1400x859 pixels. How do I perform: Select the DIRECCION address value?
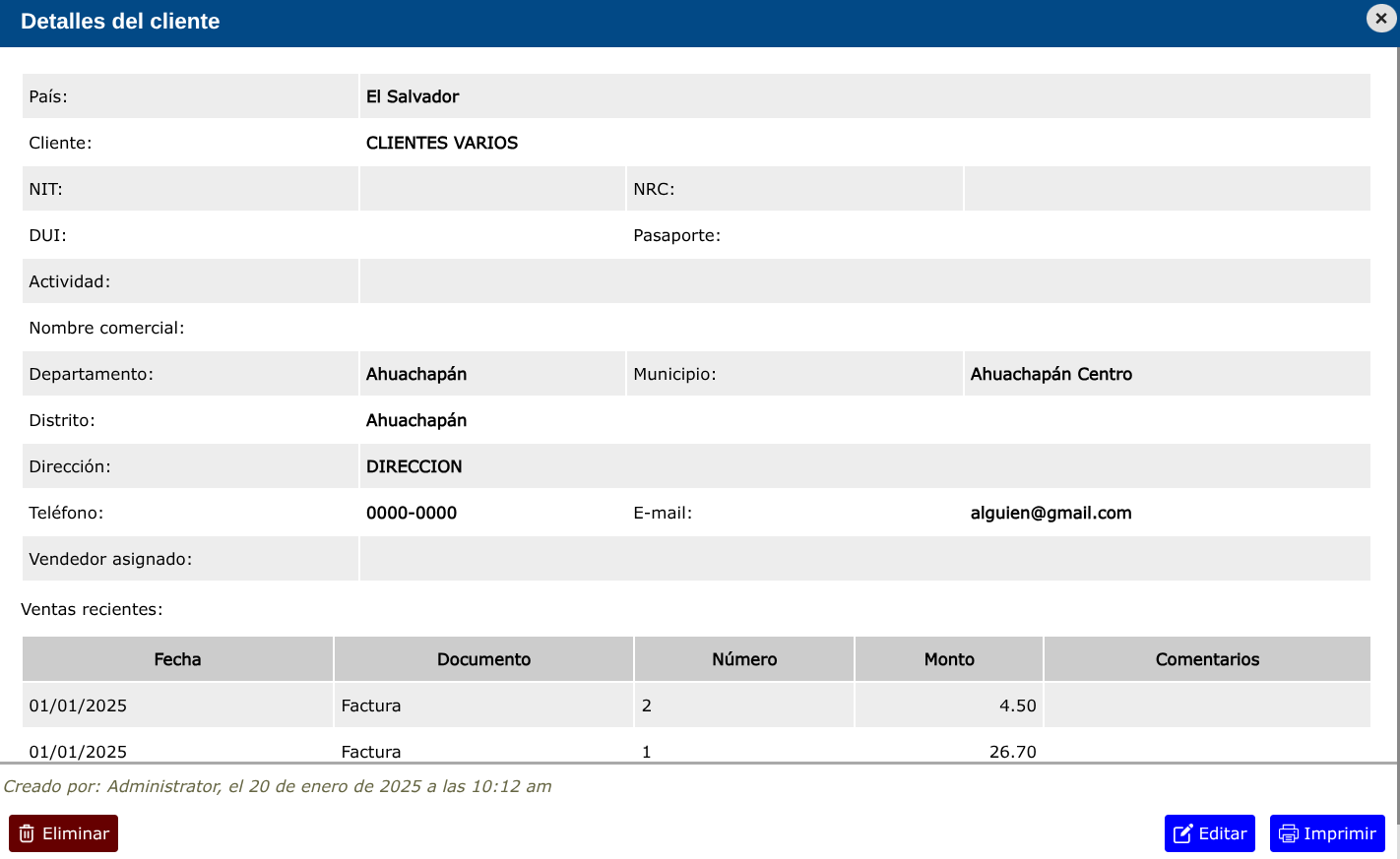point(414,466)
